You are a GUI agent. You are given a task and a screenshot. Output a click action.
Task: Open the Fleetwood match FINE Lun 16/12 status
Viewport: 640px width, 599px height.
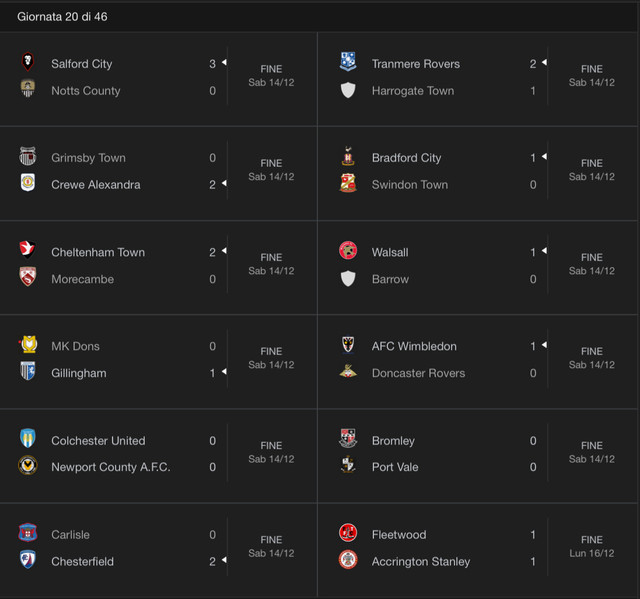[x=591, y=546]
